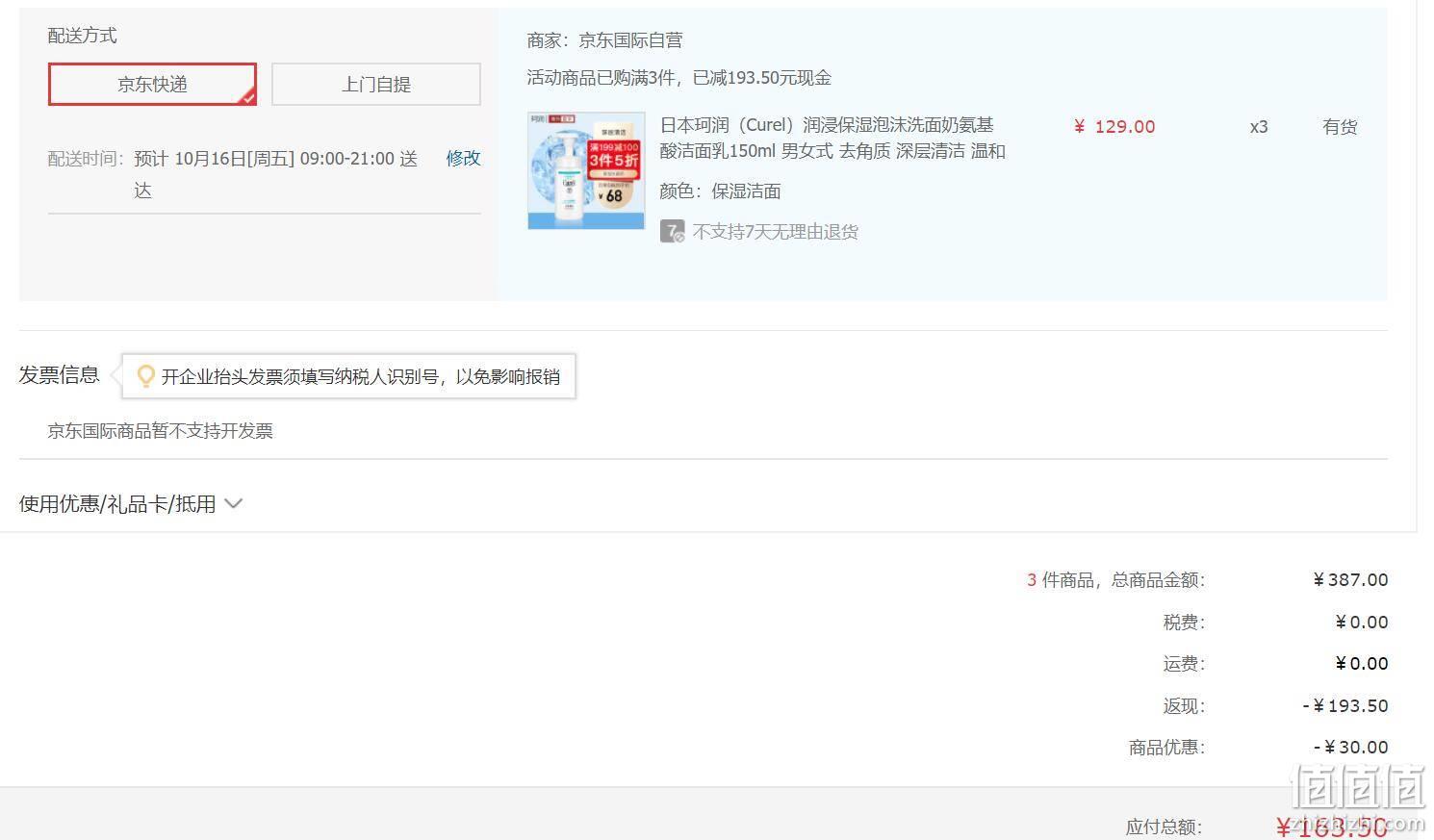Click the 返现 -¥193.50 value
The width and height of the screenshot is (1434, 840).
coord(1344,706)
